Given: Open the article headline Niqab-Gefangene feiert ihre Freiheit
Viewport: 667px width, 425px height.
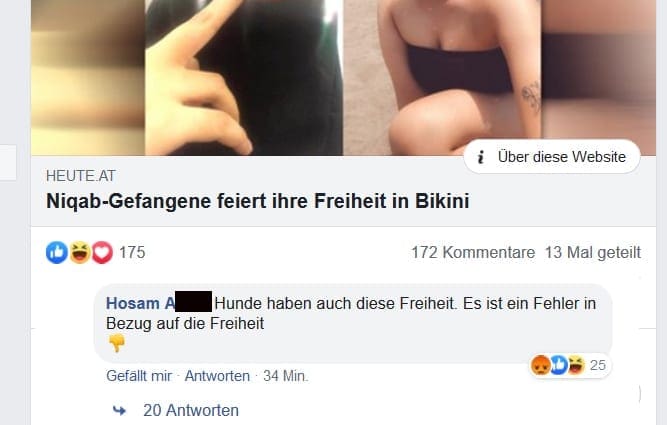Looking at the screenshot, I should tap(258, 201).
